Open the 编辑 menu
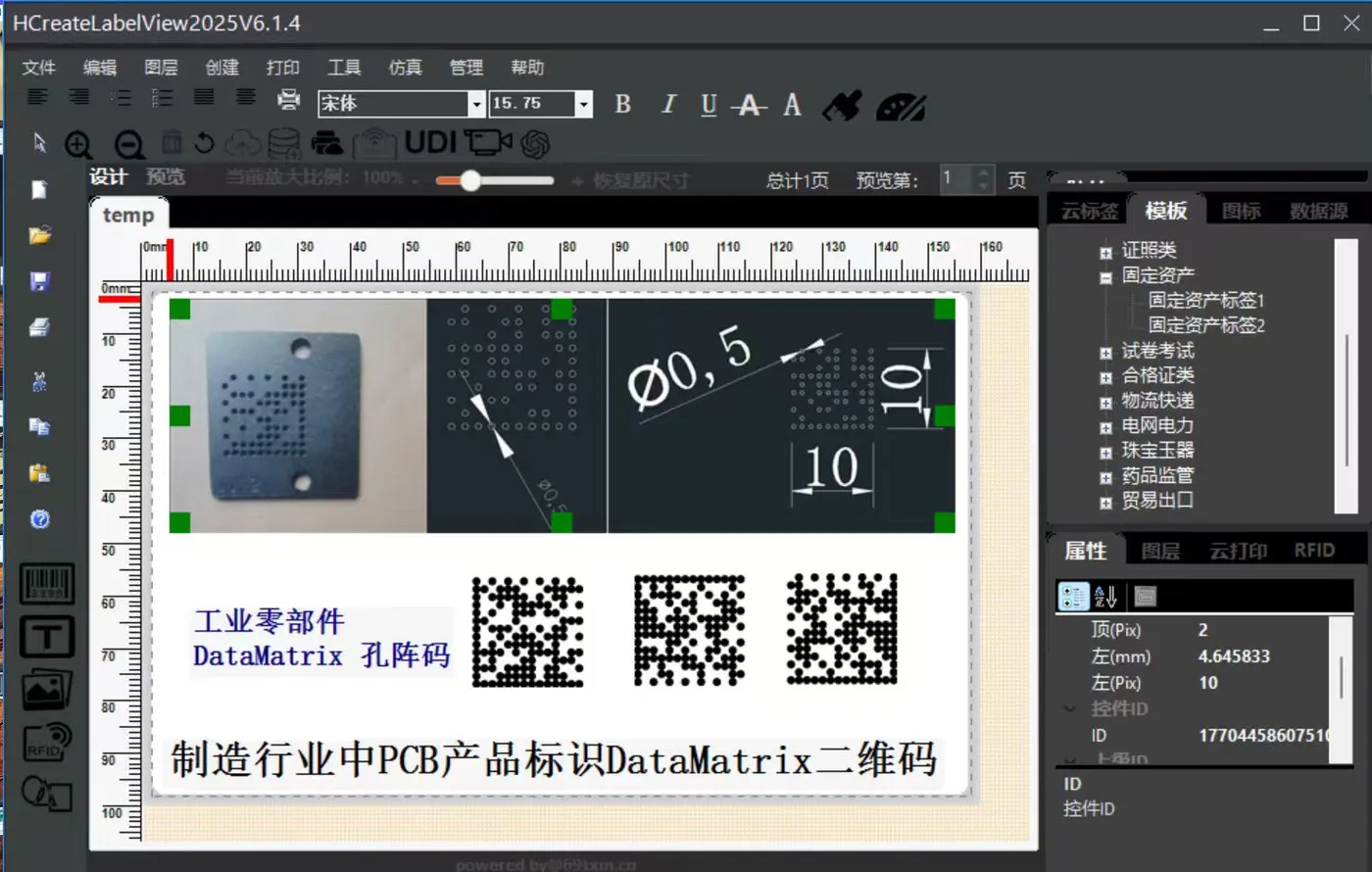Screen dimensions: 1372x872 pos(100,68)
